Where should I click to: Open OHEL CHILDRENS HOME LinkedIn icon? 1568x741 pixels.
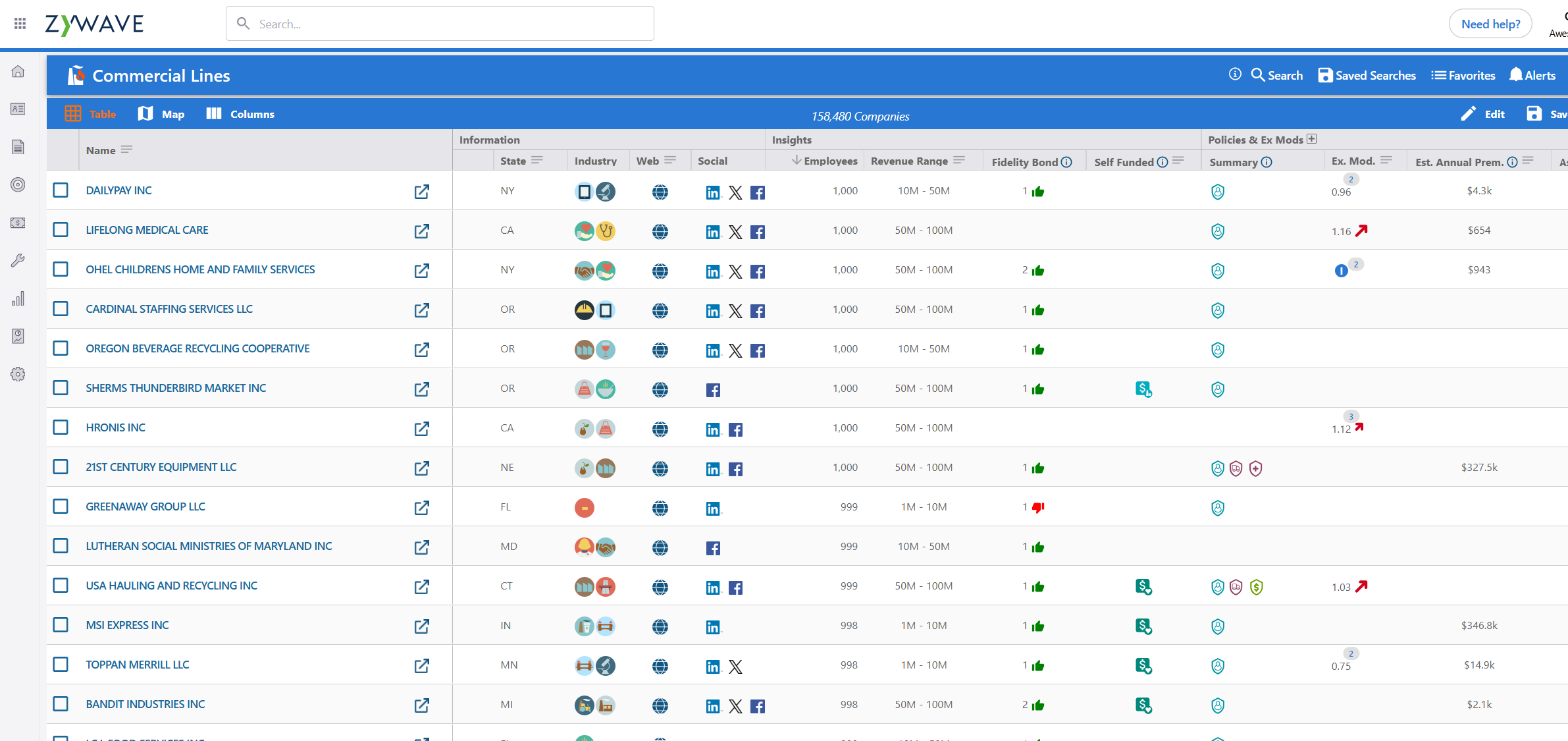(x=712, y=271)
